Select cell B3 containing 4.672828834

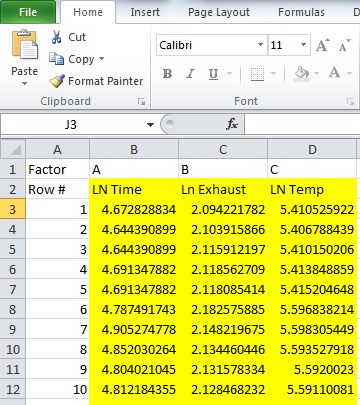pos(134,209)
